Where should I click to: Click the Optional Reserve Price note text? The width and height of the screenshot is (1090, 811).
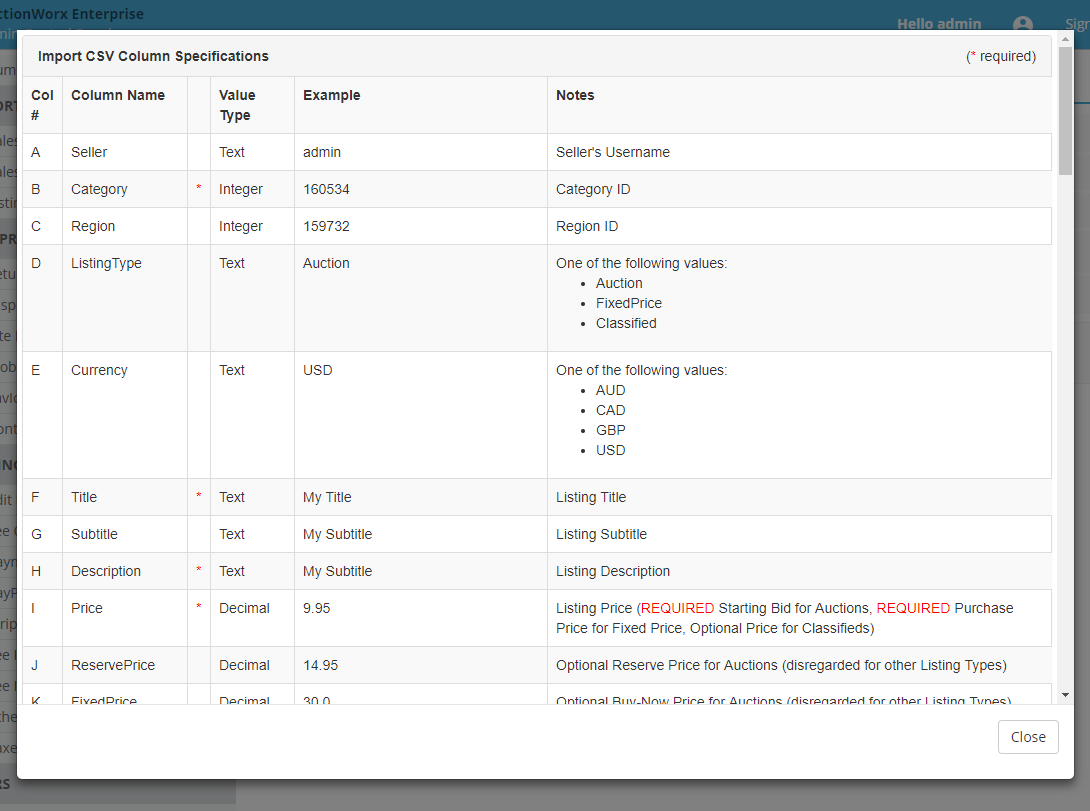[x=781, y=665]
